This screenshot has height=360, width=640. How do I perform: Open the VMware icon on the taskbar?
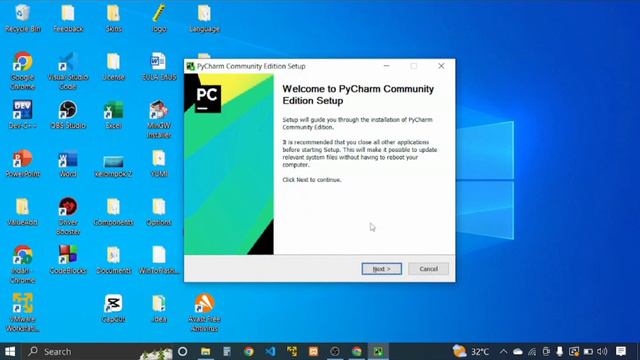point(292,351)
